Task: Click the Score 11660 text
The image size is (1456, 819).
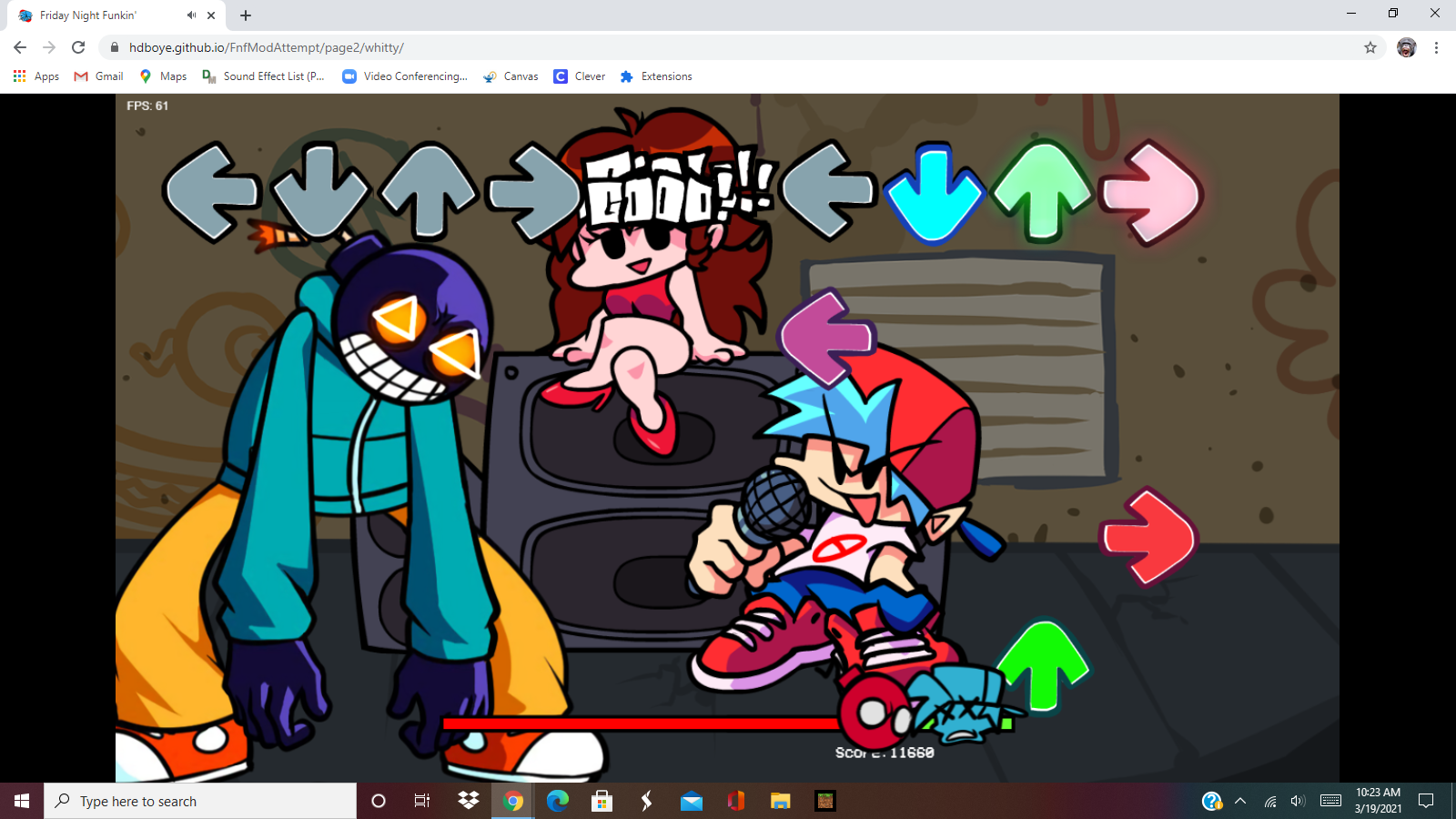Action: (x=885, y=753)
